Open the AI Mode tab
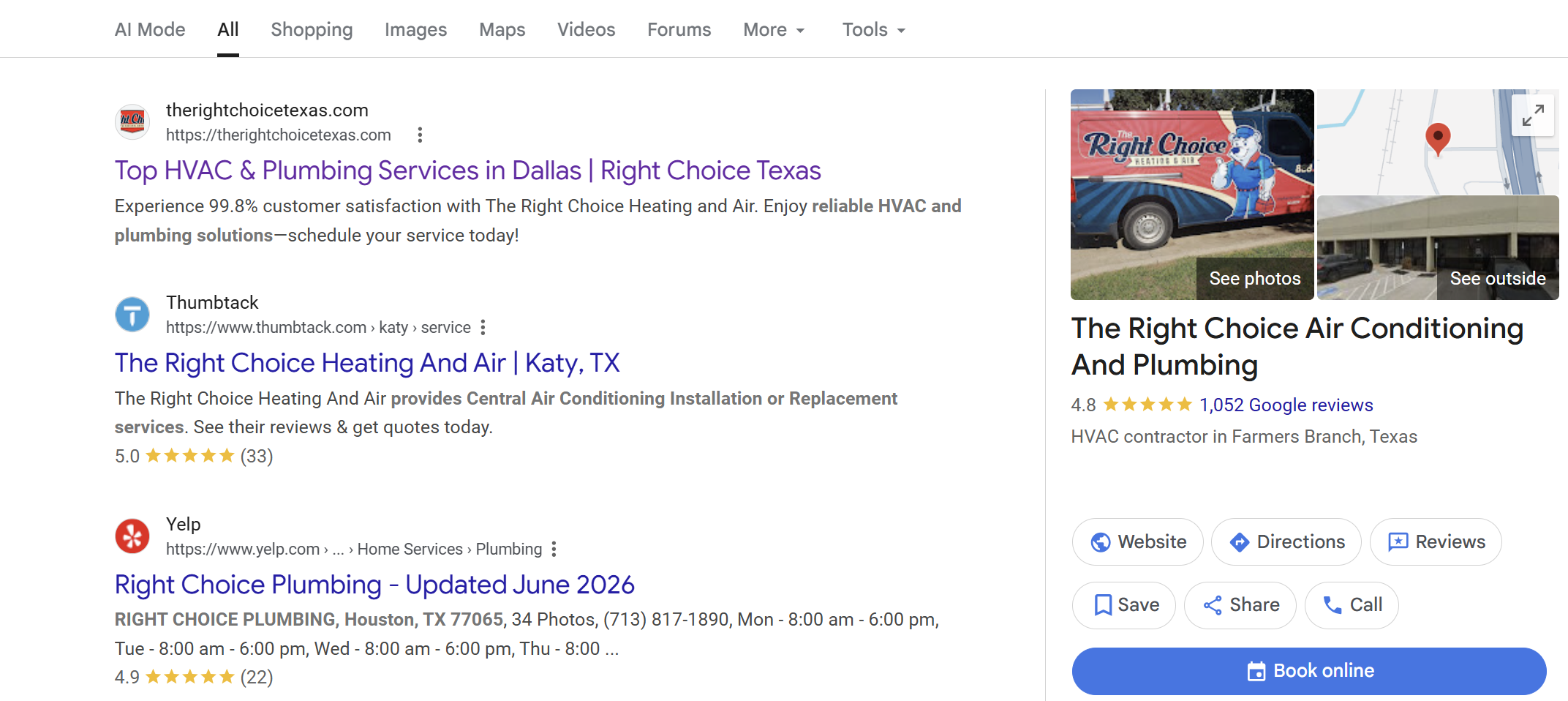1568x701 pixels. tap(150, 29)
